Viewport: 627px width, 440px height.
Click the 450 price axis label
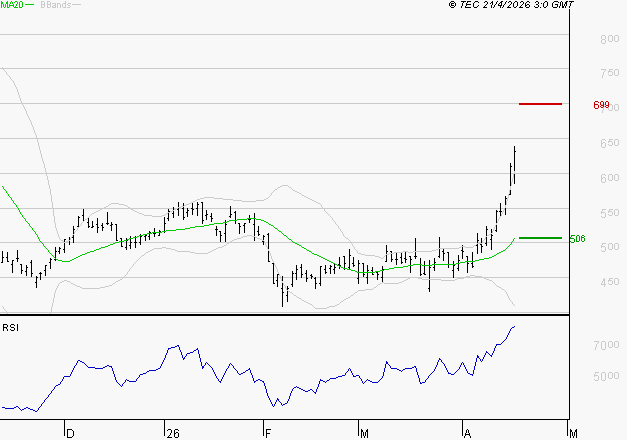click(609, 282)
